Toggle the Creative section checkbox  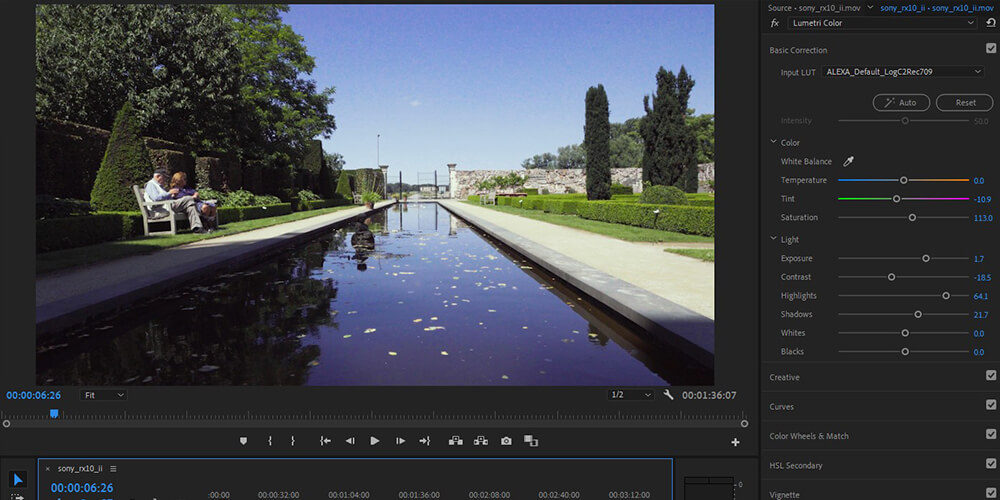[x=990, y=376]
